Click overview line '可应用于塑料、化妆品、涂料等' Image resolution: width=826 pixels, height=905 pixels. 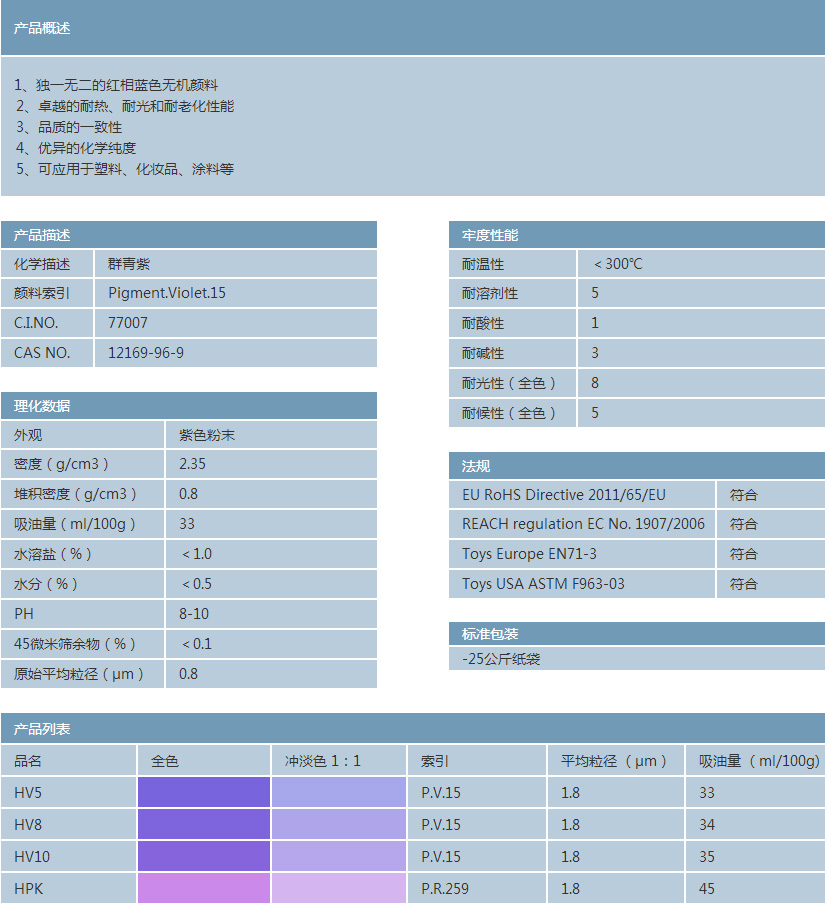(136, 169)
